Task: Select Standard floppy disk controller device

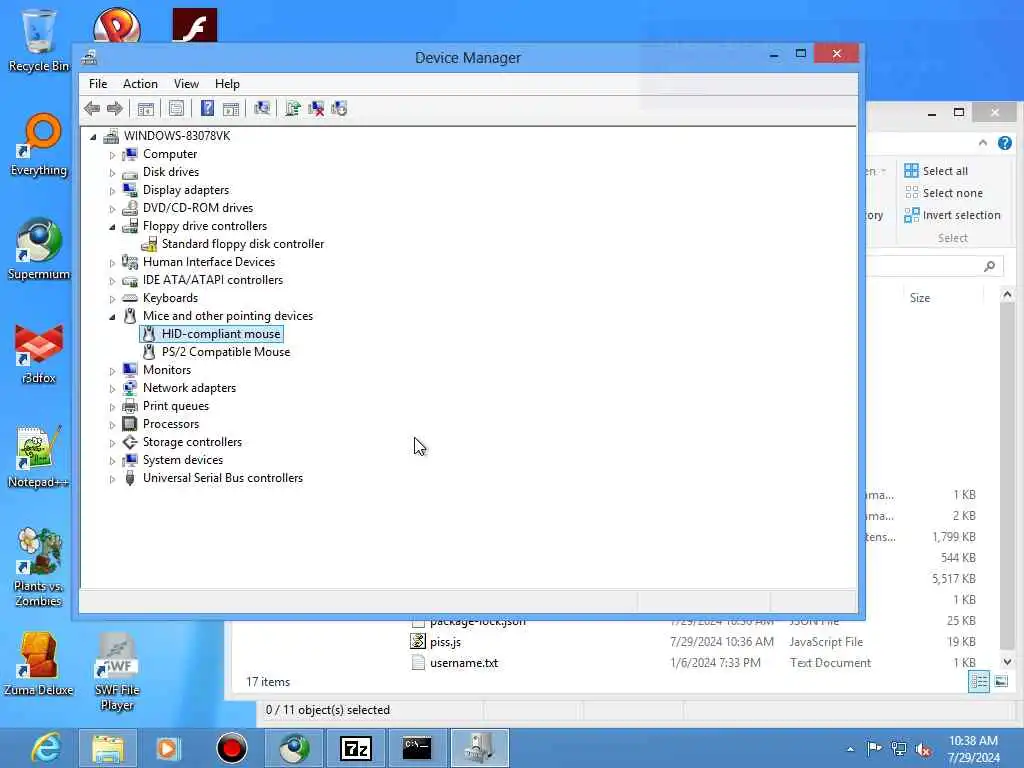Action: tap(242, 244)
